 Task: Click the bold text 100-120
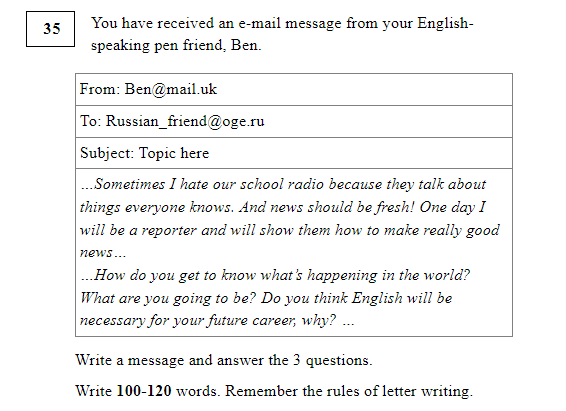(144, 391)
